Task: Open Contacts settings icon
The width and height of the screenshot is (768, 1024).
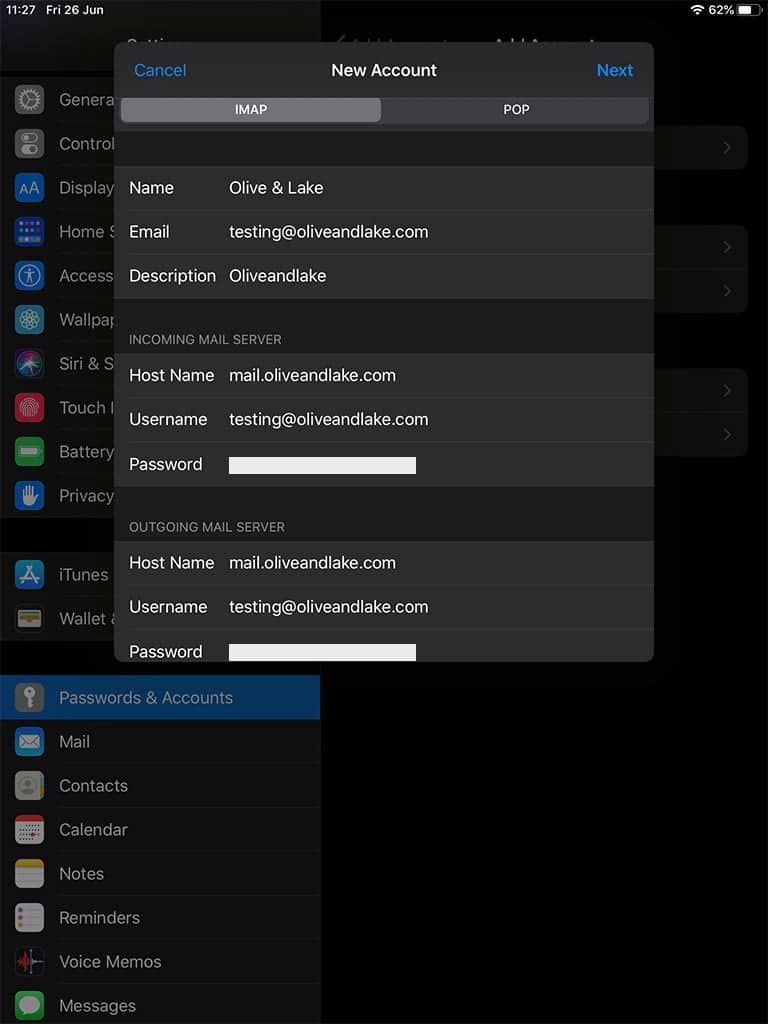Action: [x=29, y=786]
